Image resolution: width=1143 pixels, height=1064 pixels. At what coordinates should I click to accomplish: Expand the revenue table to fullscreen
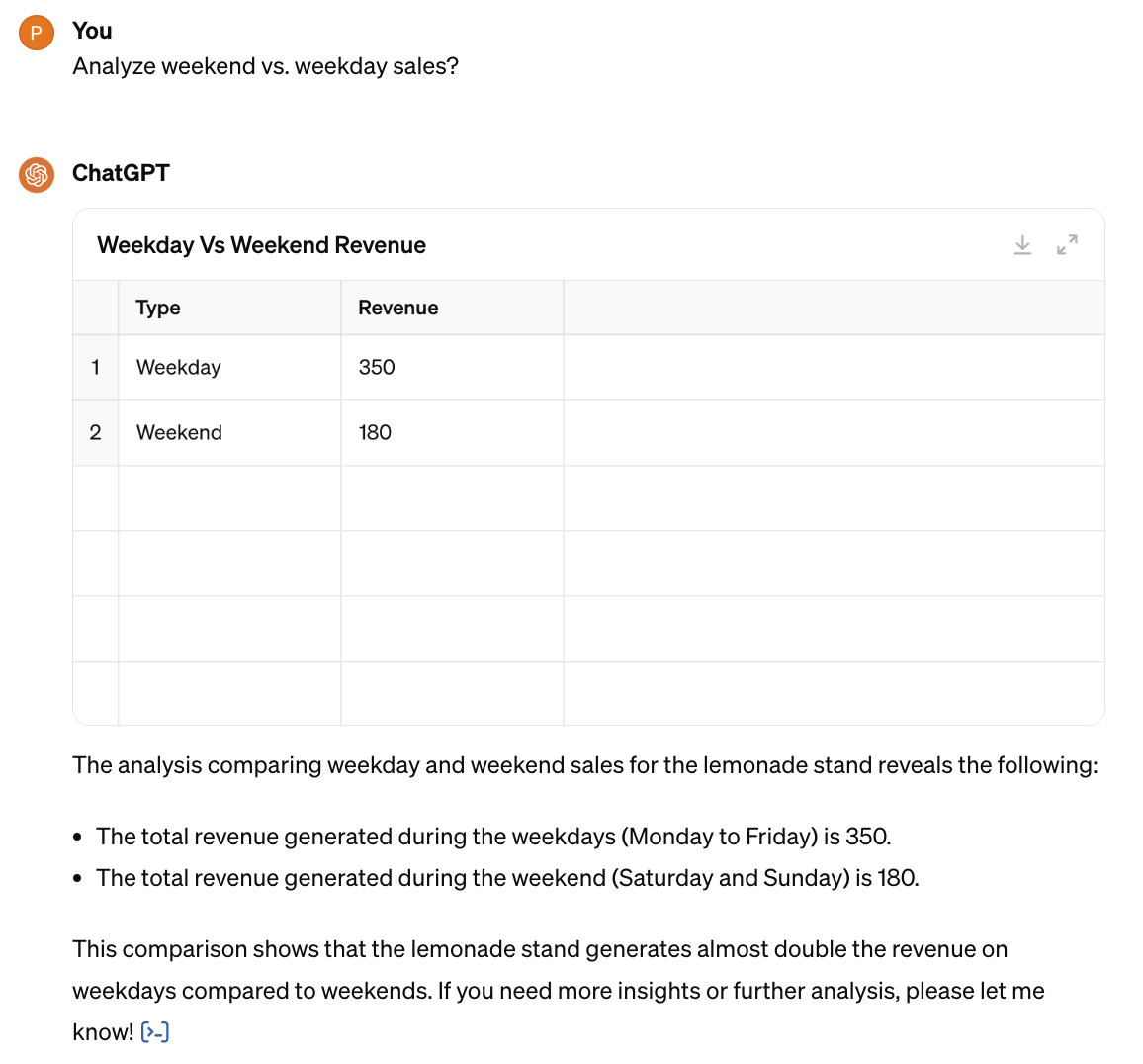click(x=1067, y=245)
